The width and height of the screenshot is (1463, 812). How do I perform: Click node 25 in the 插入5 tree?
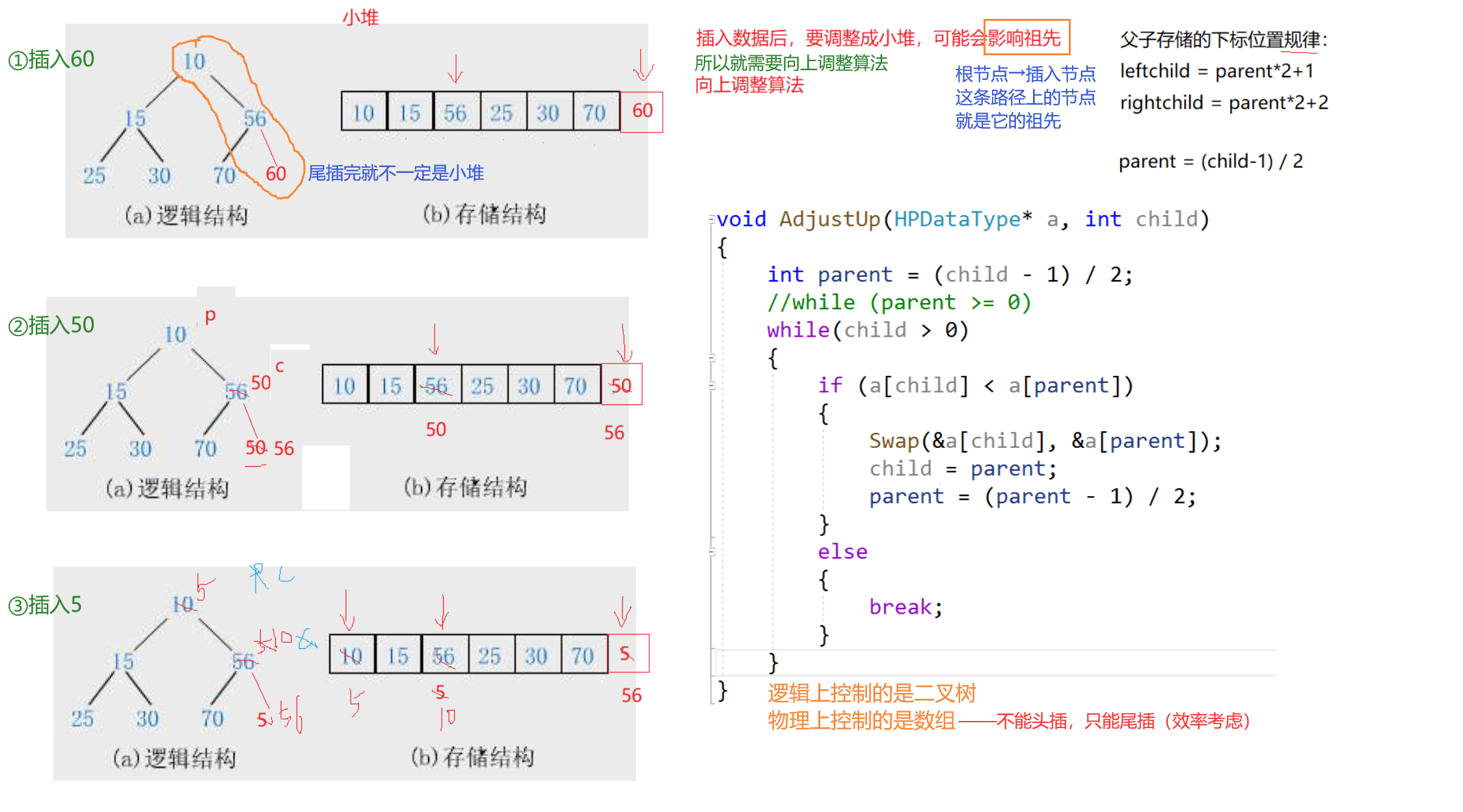pos(83,718)
